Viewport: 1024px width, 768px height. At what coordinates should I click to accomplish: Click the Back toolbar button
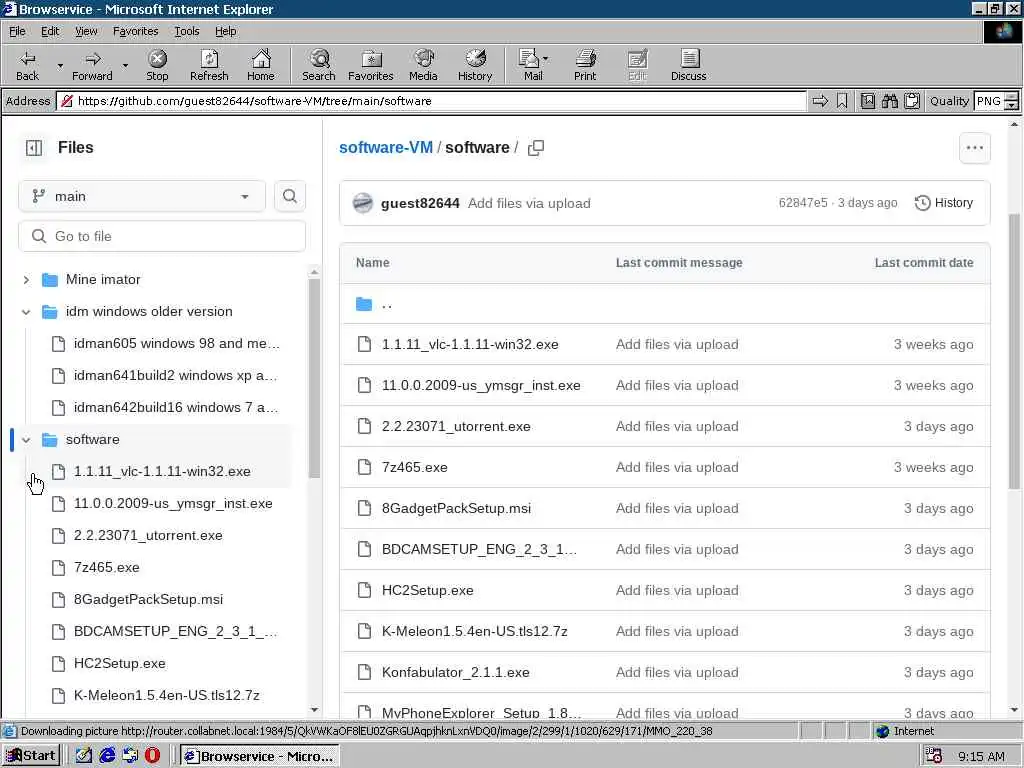[x=27, y=65]
